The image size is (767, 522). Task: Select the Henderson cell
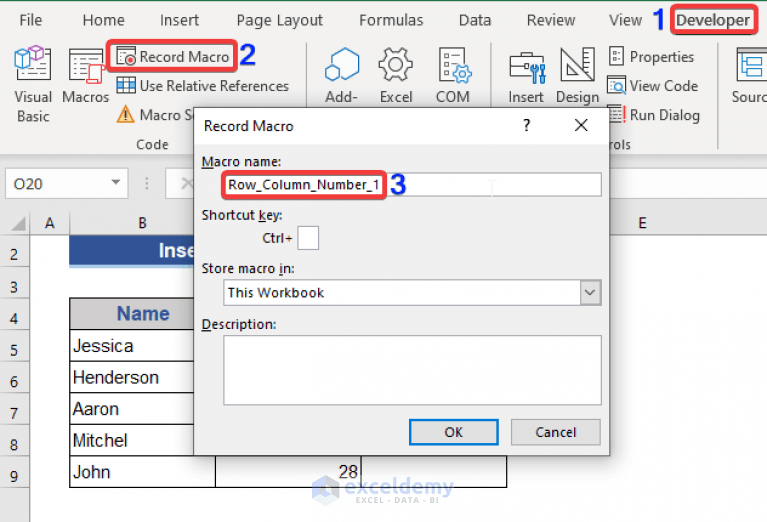[132, 377]
